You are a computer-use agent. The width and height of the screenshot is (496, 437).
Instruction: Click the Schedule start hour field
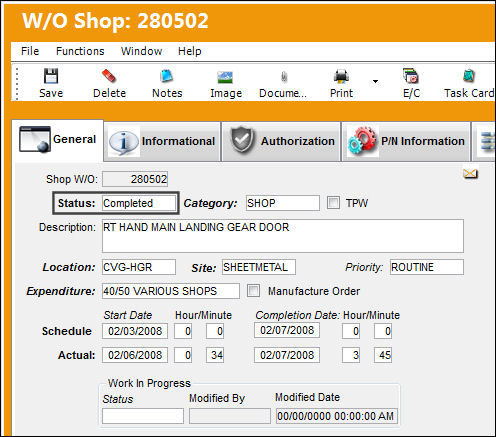[183, 331]
